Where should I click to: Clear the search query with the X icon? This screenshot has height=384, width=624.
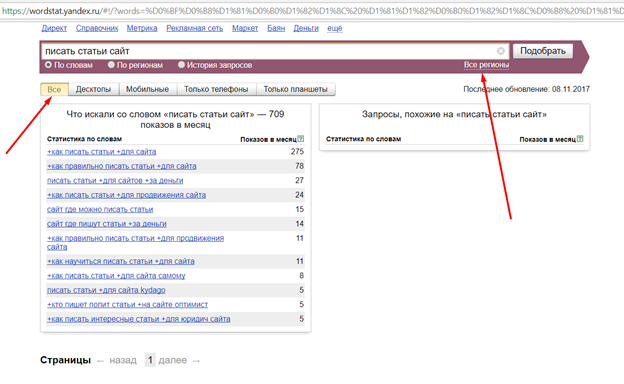point(501,51)
